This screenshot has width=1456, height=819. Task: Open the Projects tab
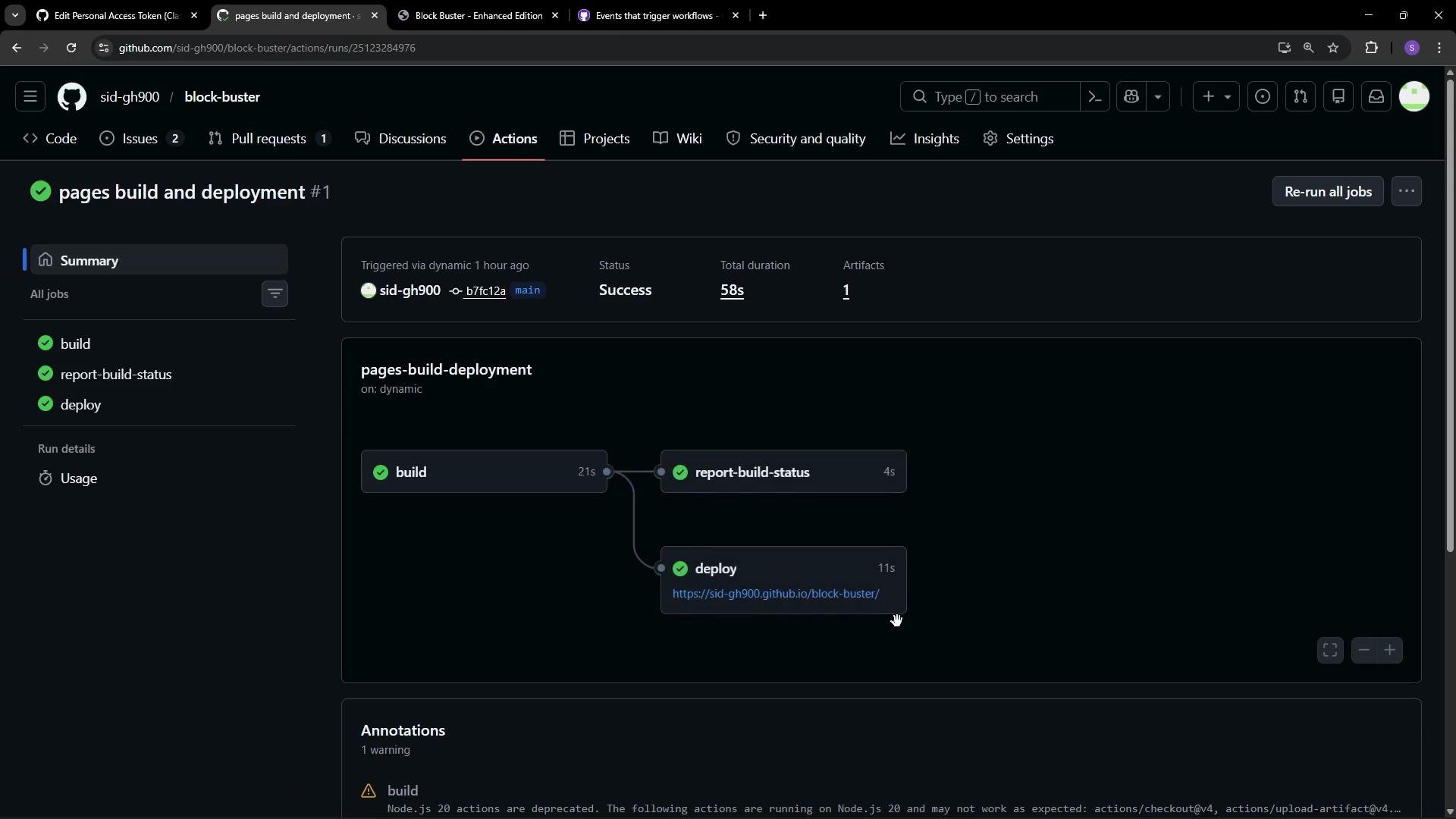[595, 139]
